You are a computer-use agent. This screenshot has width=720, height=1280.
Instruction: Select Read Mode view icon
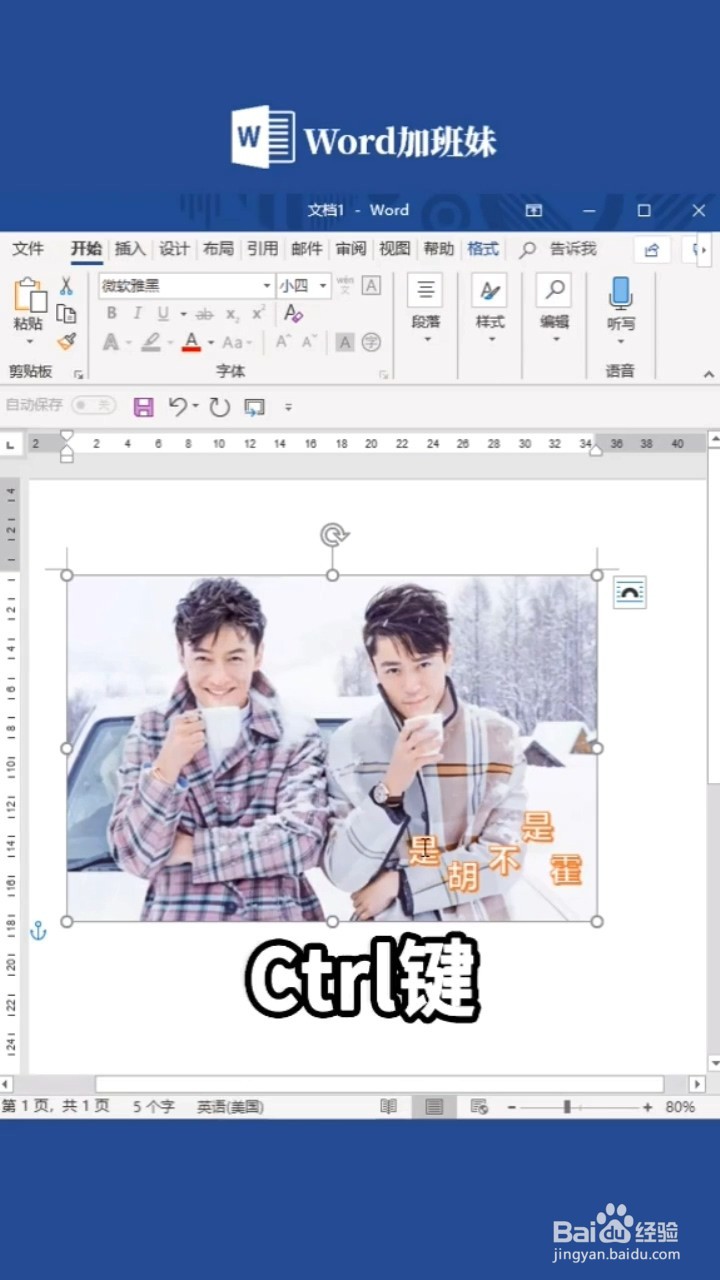coord(388,1106)
